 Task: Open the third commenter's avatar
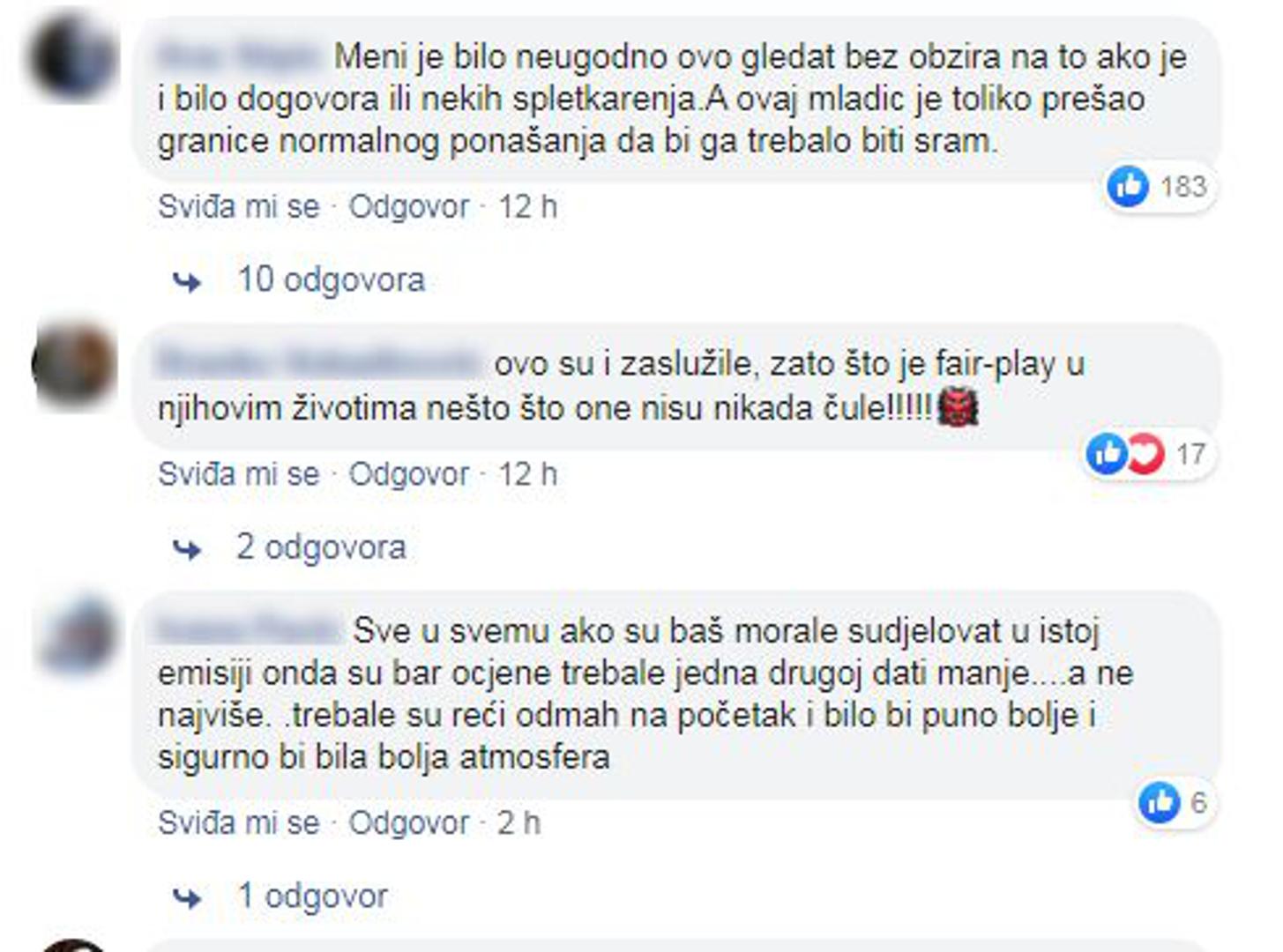(76, 634)
